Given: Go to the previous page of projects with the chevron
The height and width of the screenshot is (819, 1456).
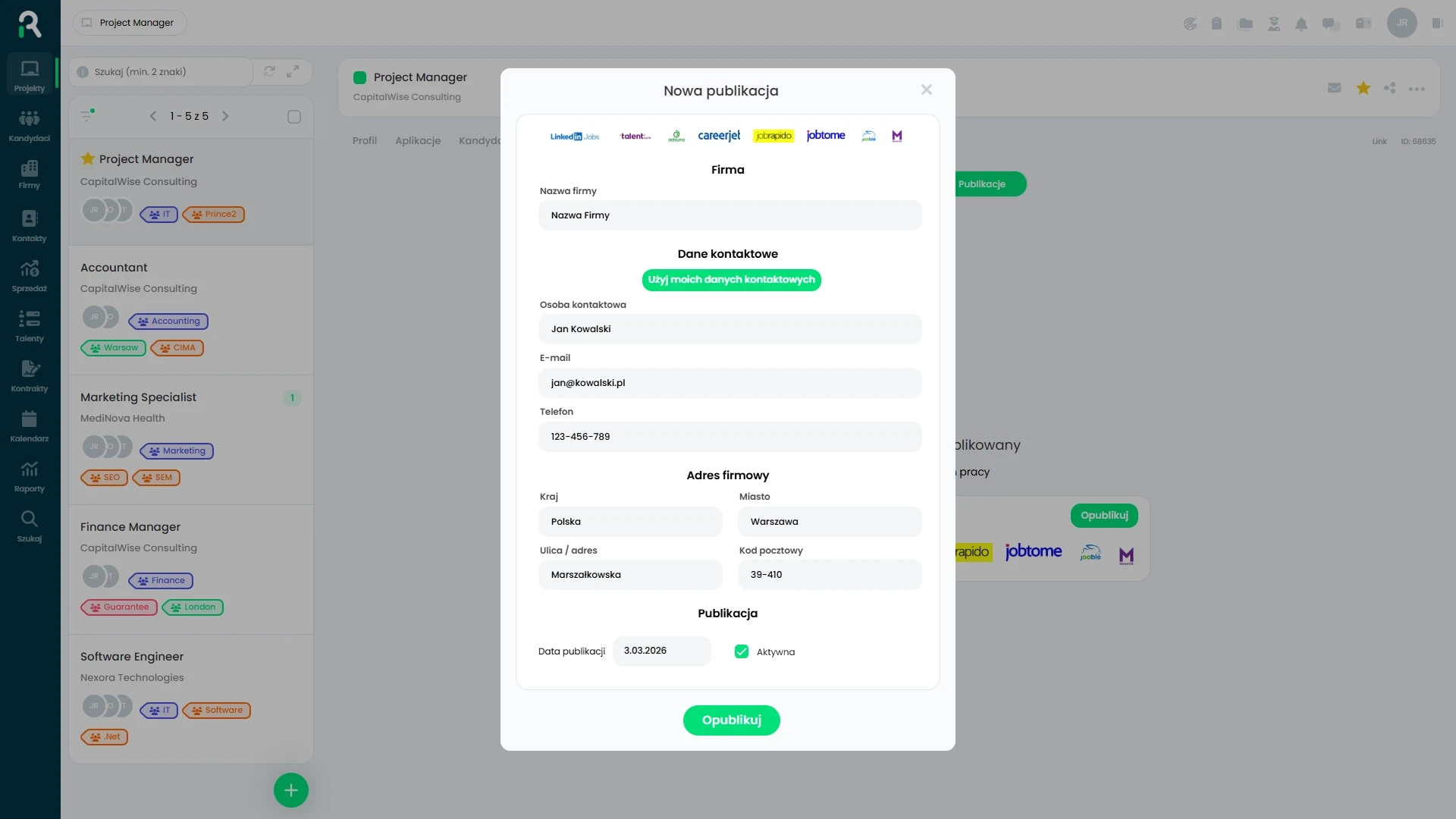Looking at the screenshot, I should pos(153,116).
